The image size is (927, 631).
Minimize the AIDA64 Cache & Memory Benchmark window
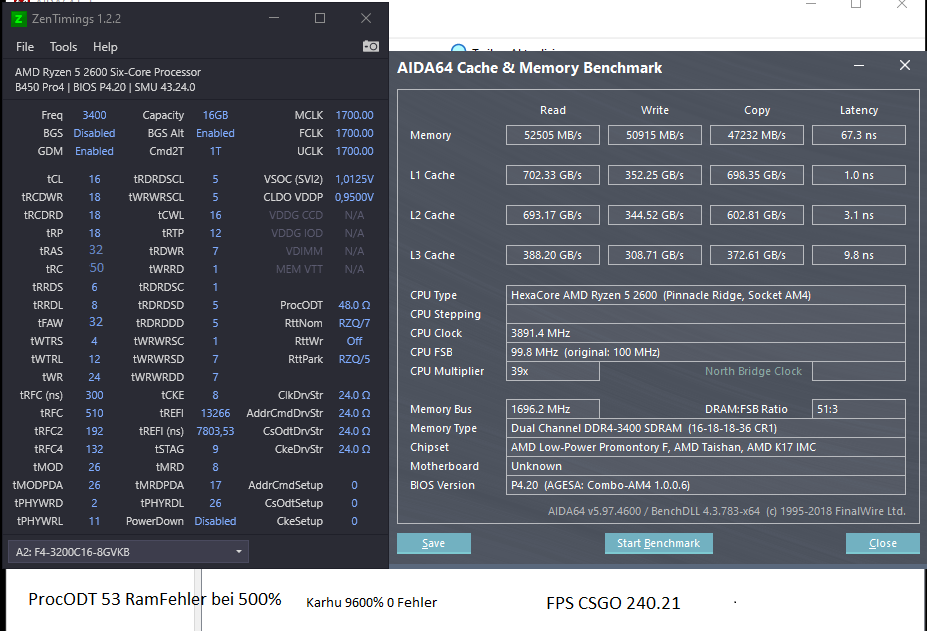(859, 66)
